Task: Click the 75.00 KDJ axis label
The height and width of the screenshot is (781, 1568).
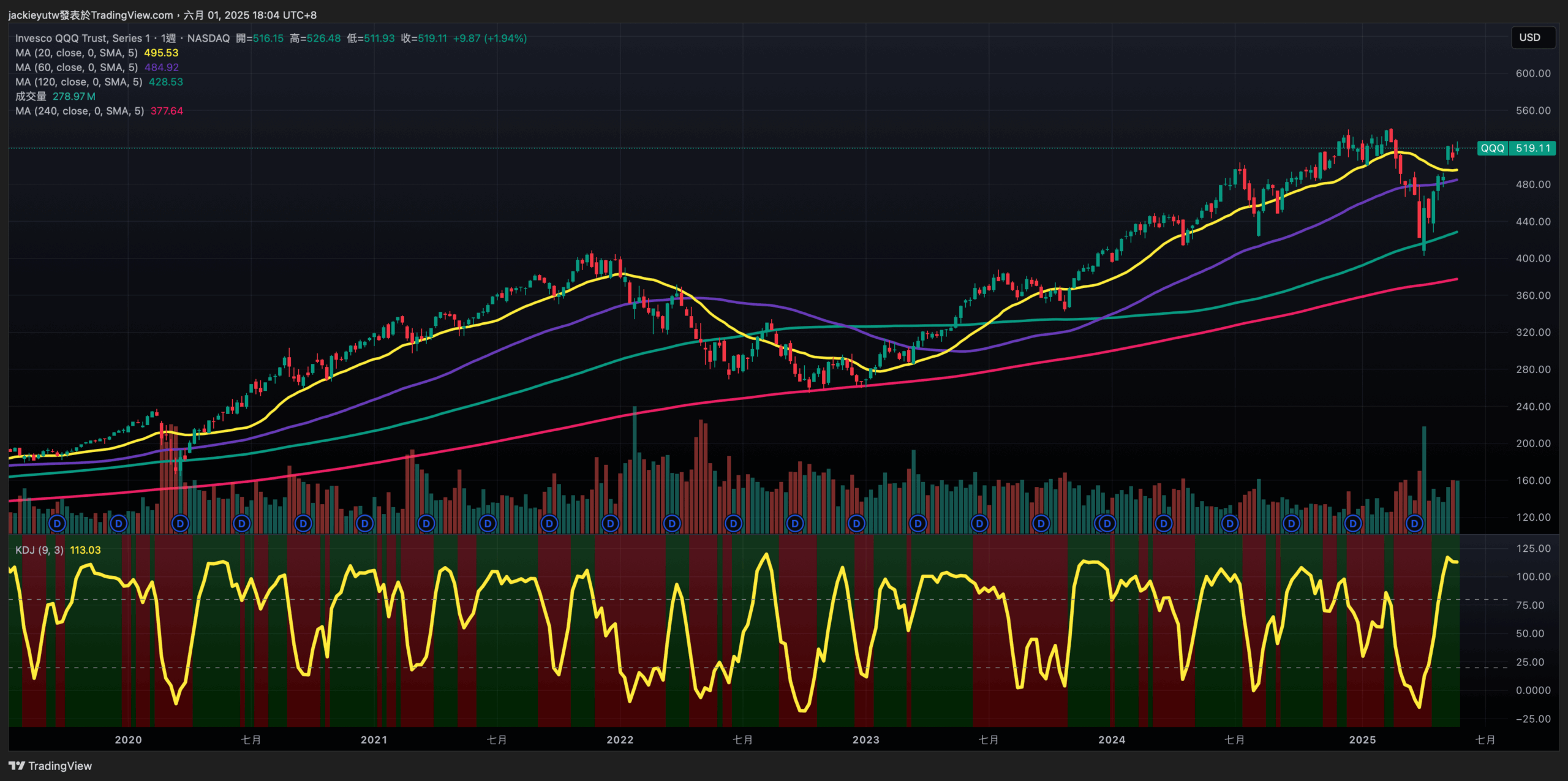Action: (x=1529, y=605)
